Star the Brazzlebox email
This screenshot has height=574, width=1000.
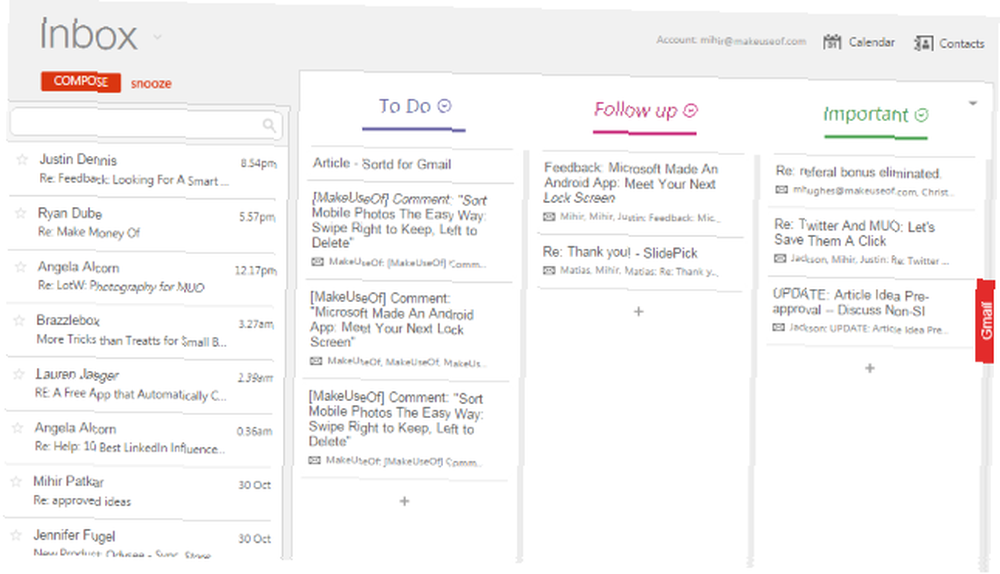click(20, 320)
